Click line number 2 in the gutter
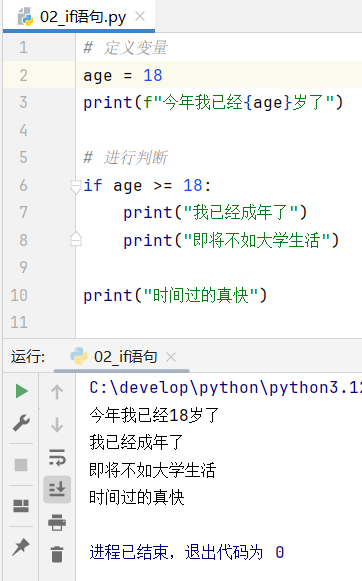The height and width of the screenshot is (581, 362). point(23,75)
